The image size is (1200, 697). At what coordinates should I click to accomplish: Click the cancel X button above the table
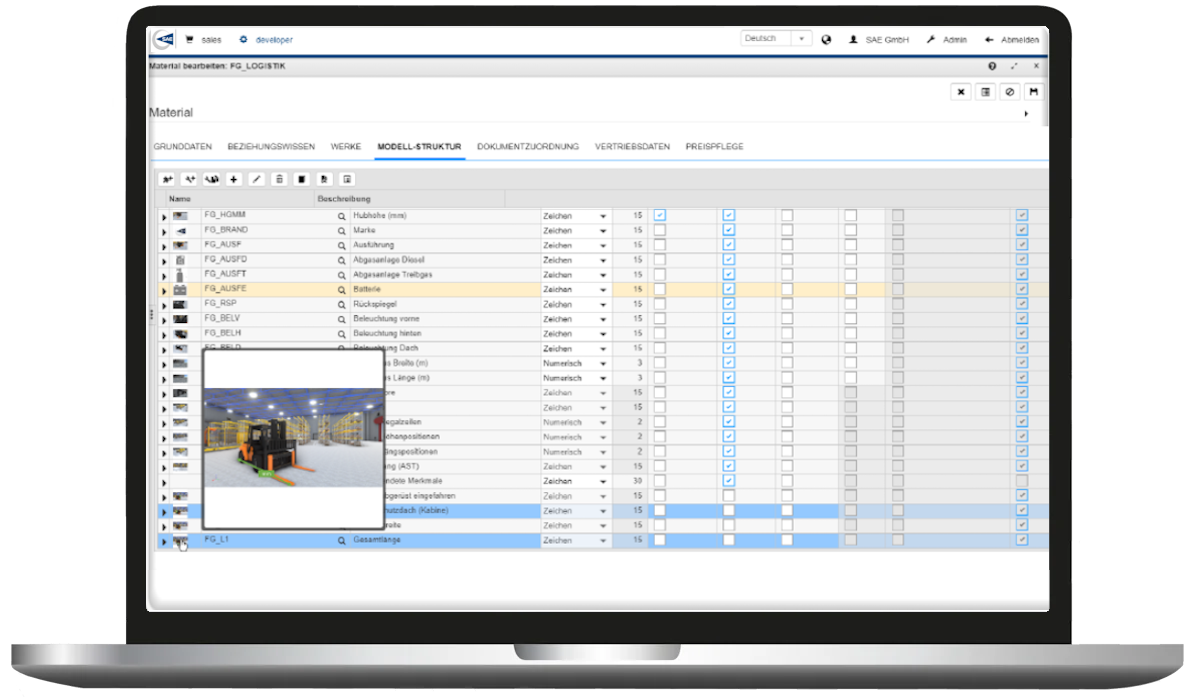point(960,91)
